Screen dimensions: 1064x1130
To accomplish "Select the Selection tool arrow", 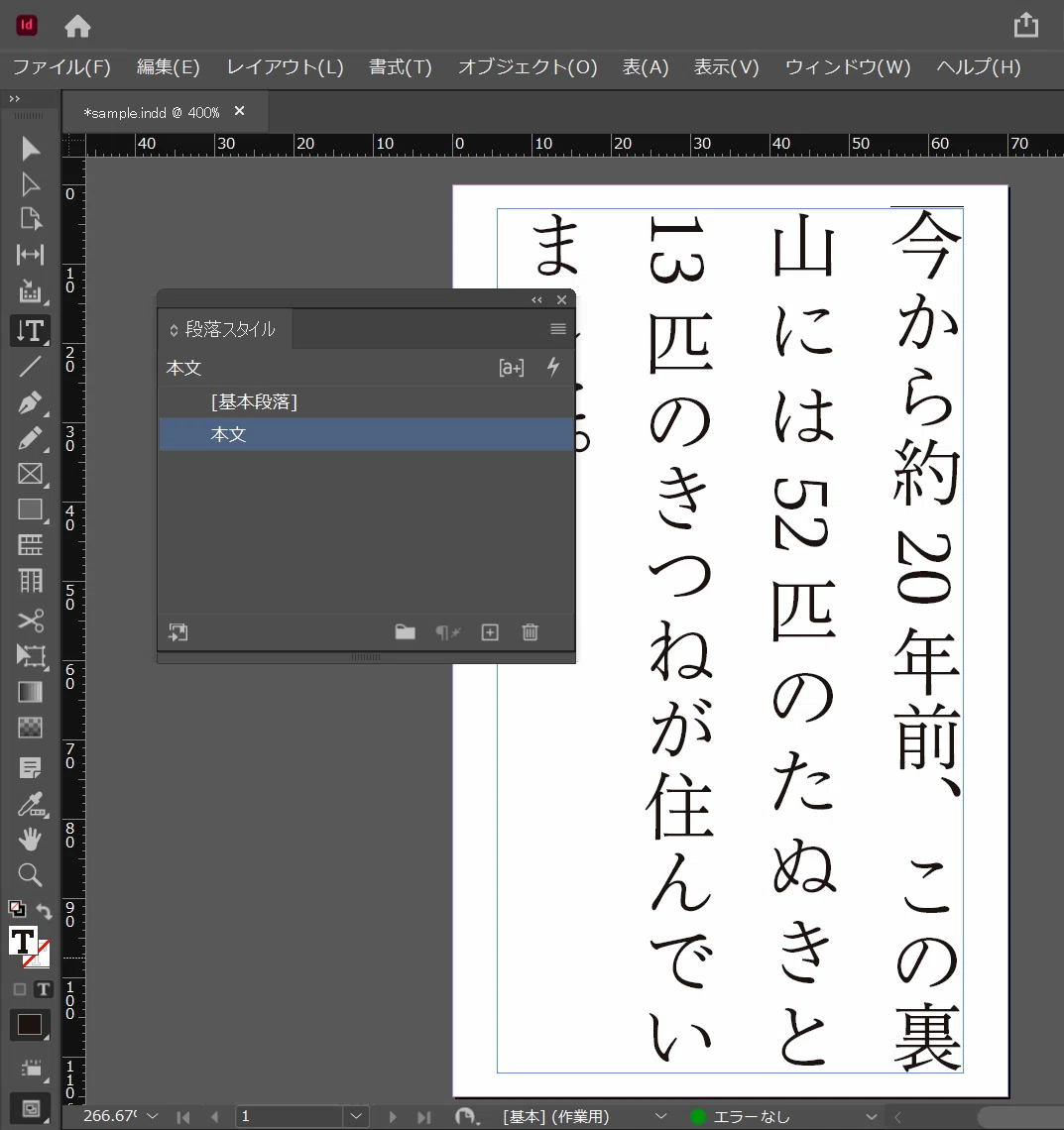I will pos(31,149).
